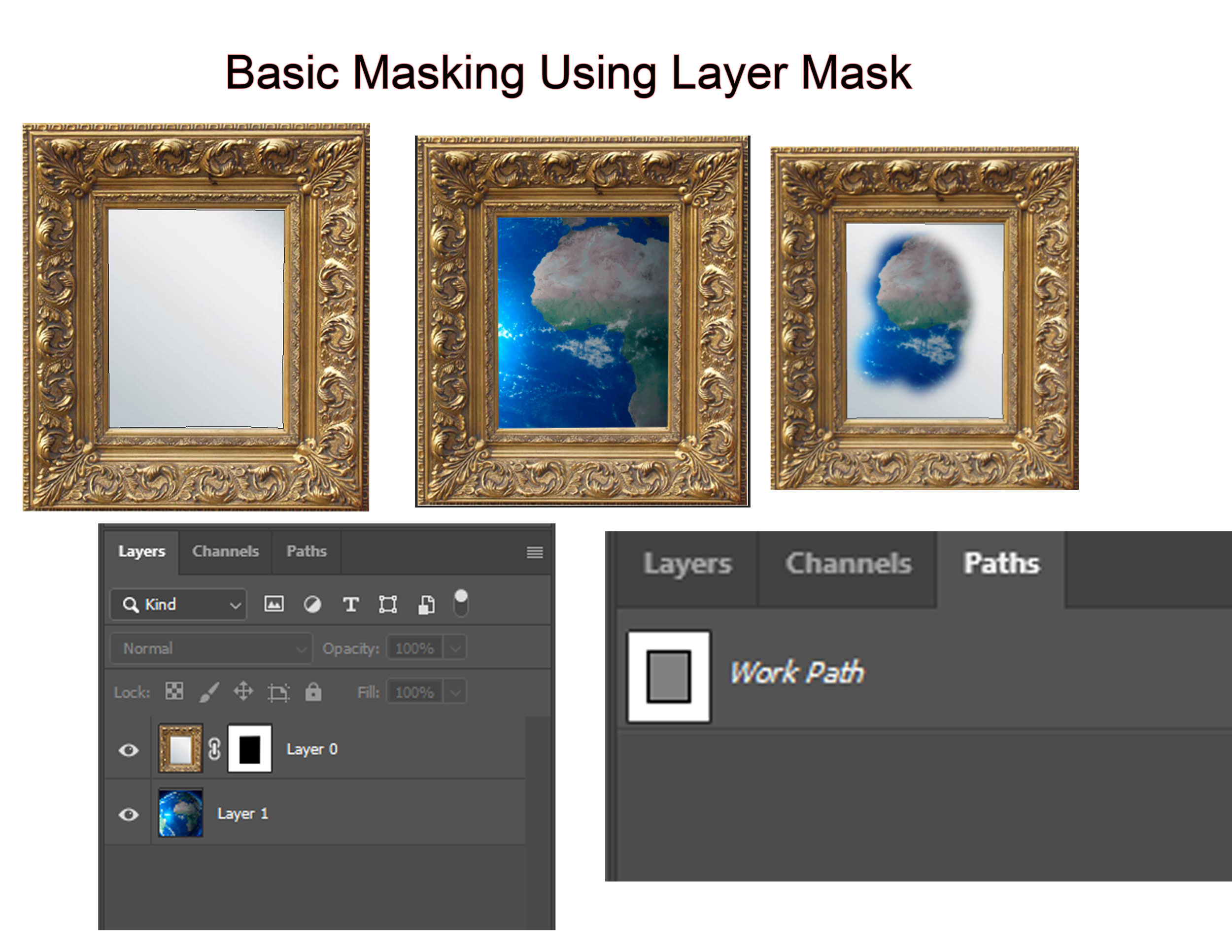Hide Layer 0 using its eye icon
The image size is (1232, 952).
coord(129,749)
